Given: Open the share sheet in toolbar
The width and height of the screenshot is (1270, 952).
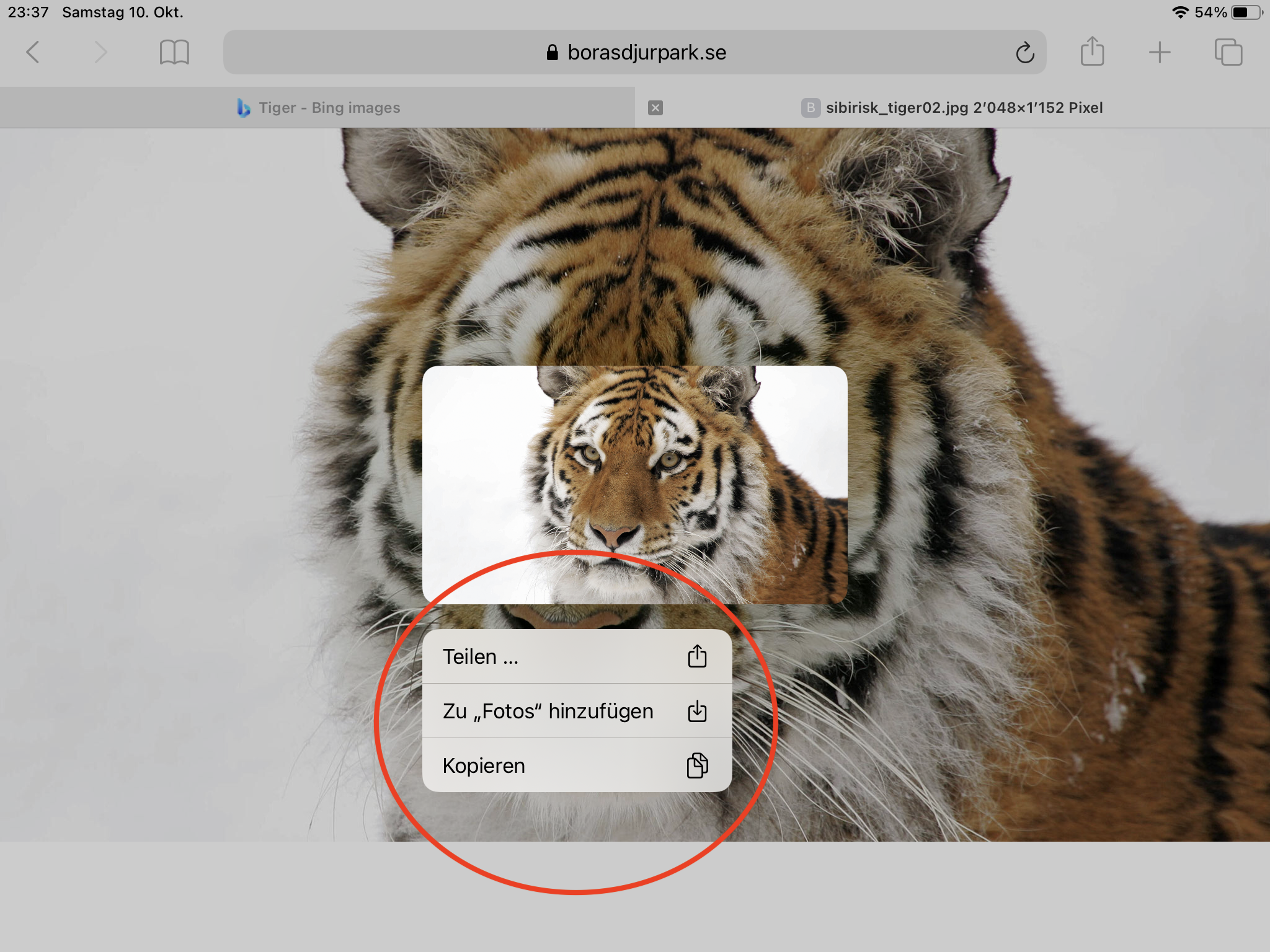Looking at the screenshot, I should pos(1092,51).
